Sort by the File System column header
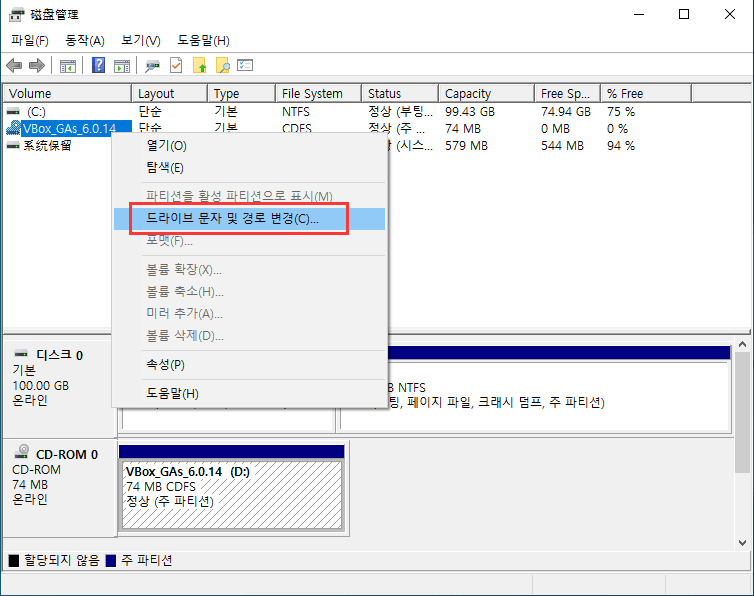 click(319, 93)
